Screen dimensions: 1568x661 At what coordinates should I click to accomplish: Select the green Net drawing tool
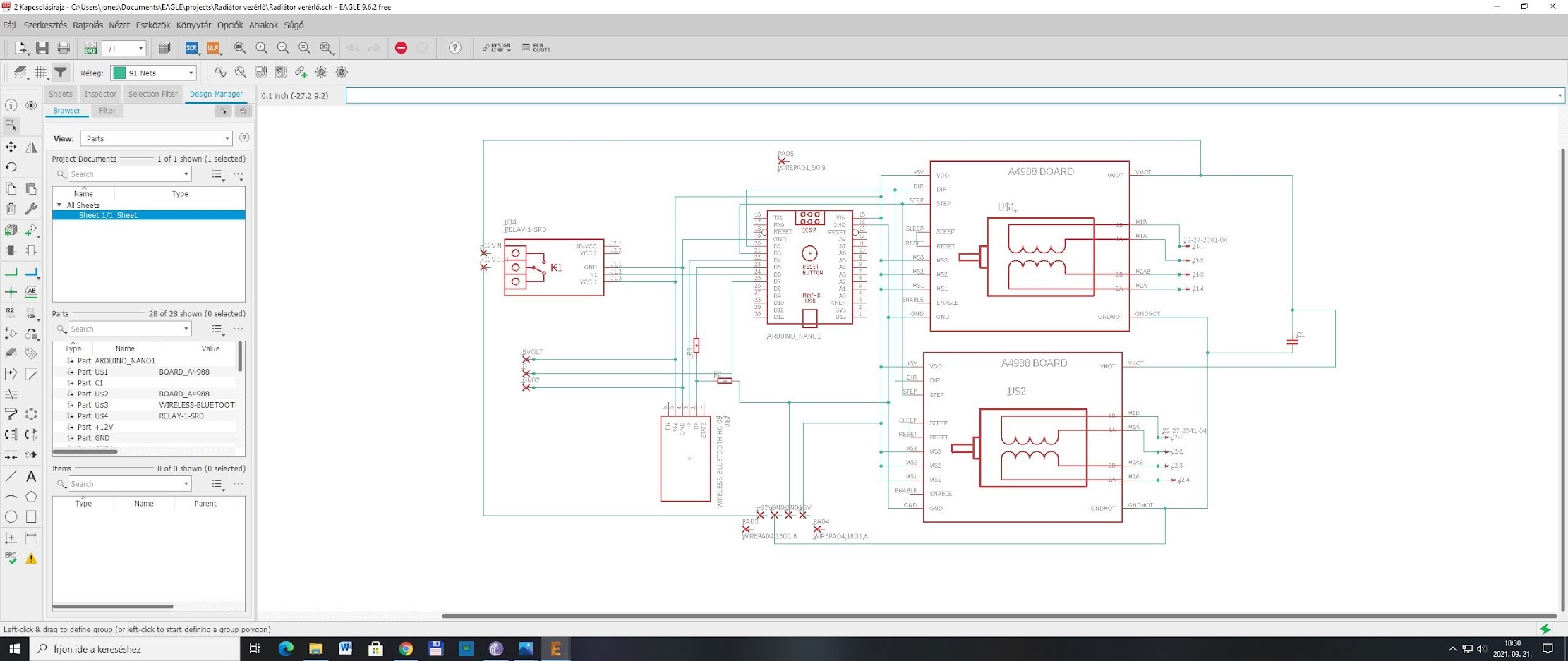(x=11, y=272)
